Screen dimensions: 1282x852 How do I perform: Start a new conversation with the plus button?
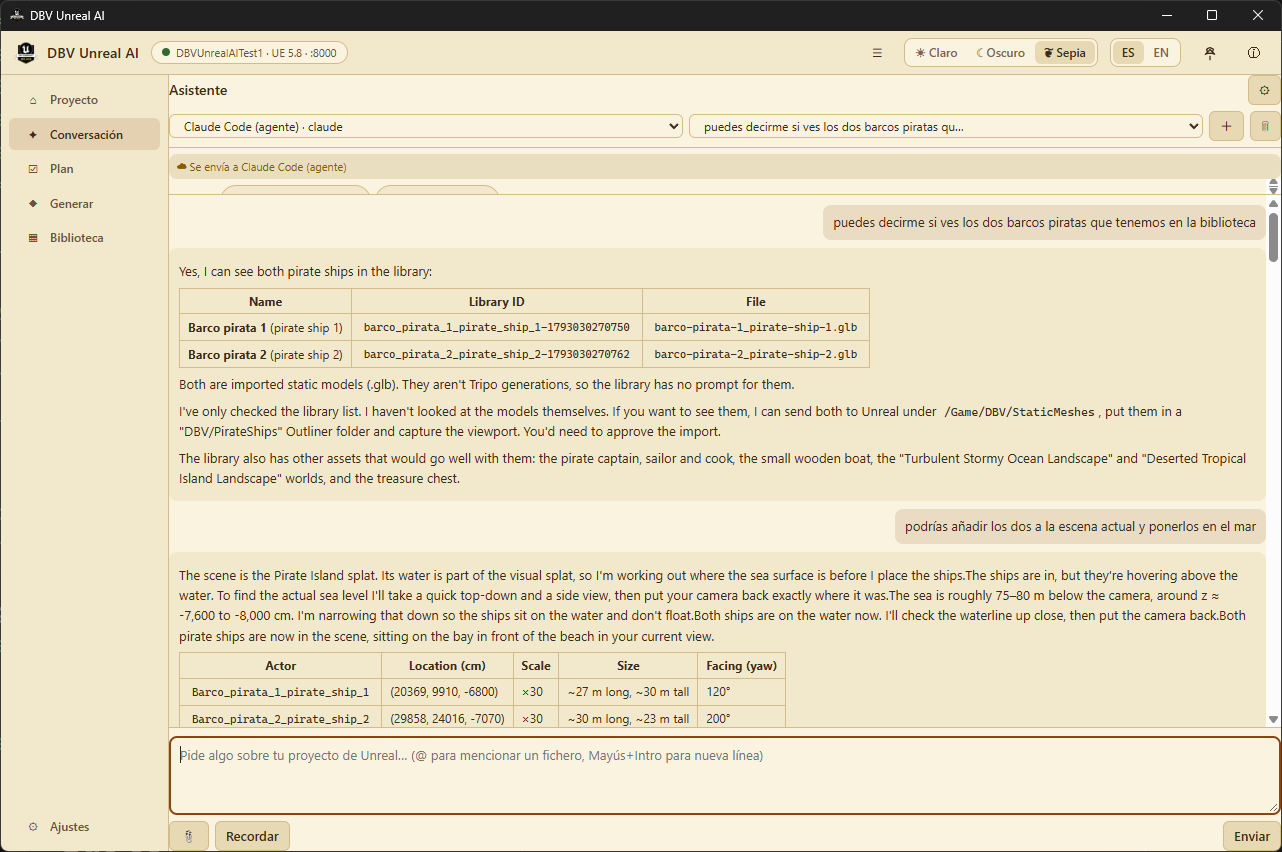(1226, 126)
